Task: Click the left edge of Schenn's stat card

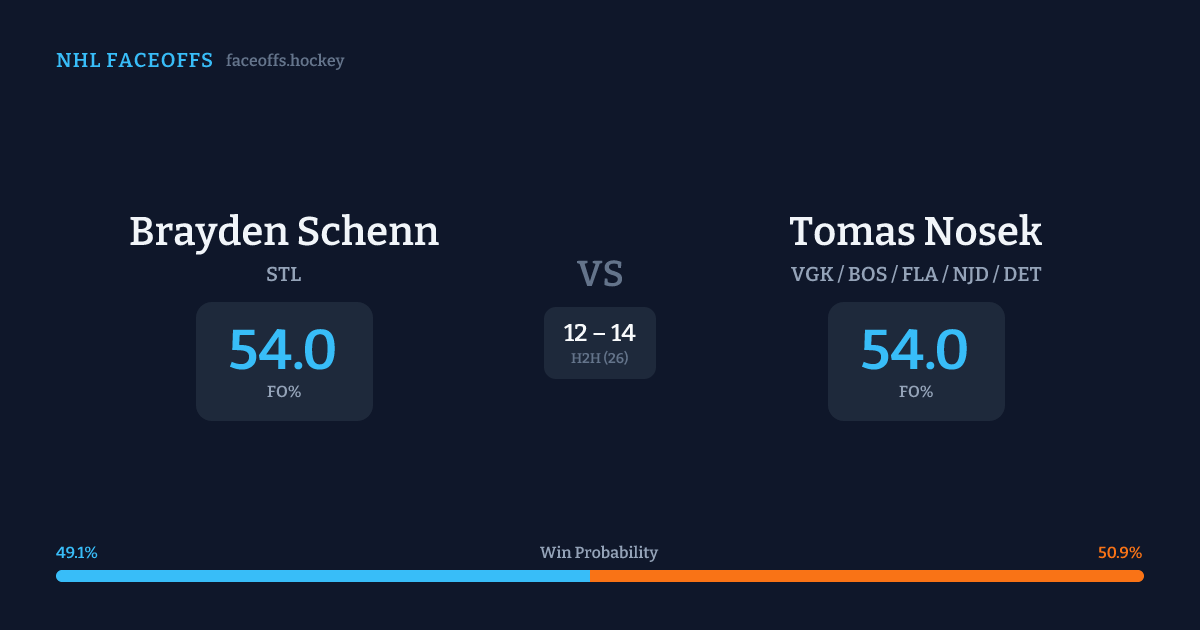Action: (x=200, y=361)
